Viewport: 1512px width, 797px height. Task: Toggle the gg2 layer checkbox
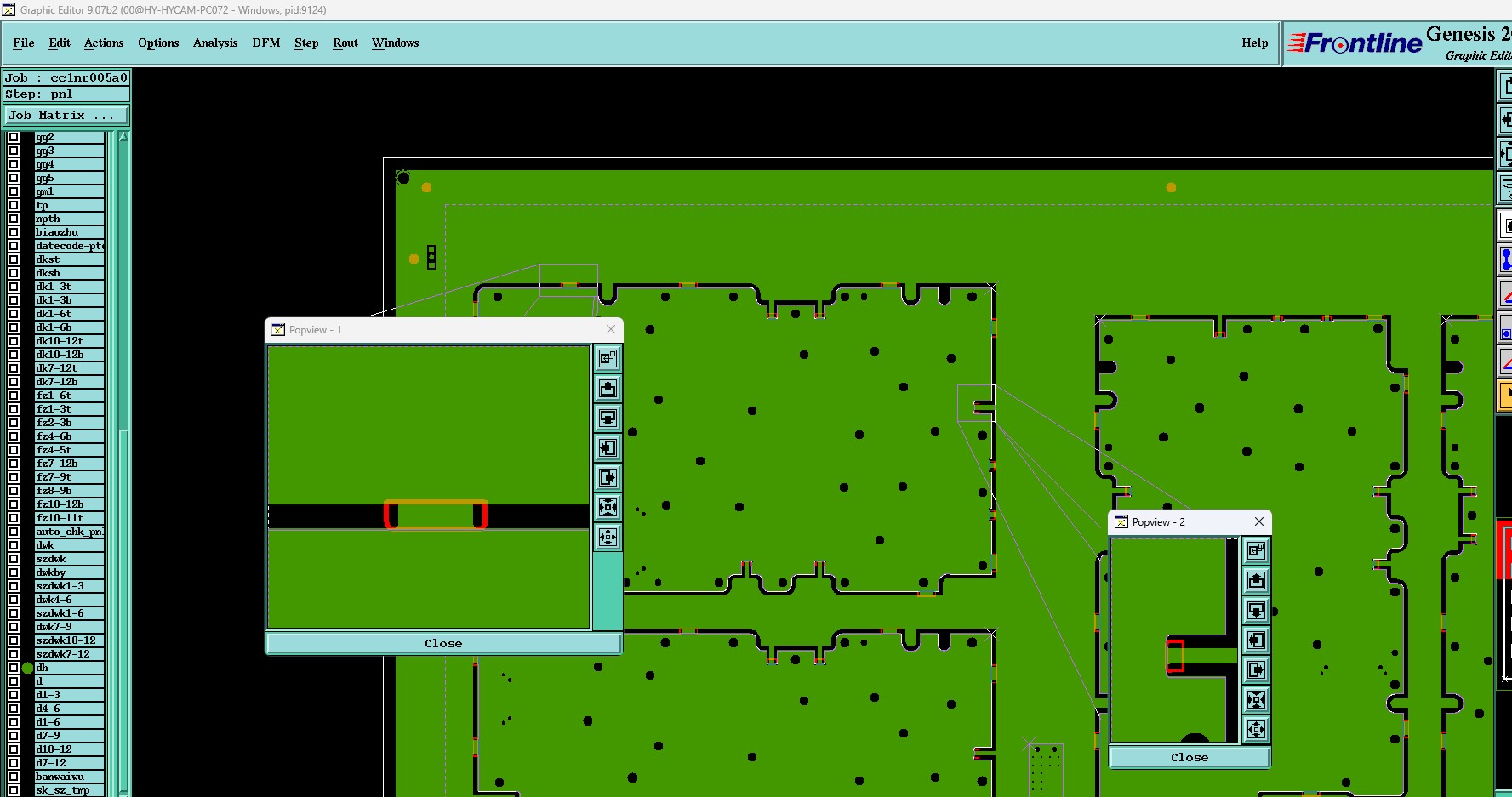click(14, 137)
